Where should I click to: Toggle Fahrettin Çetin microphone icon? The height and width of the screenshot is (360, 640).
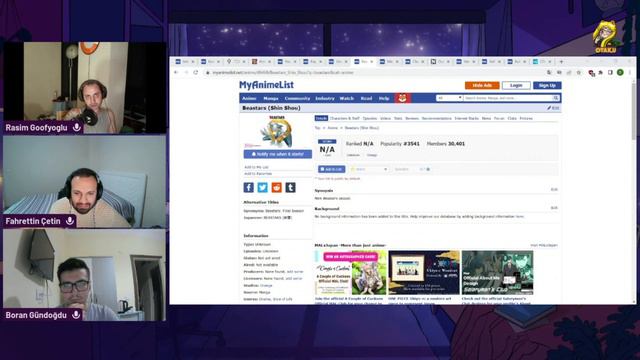point(70,221)
